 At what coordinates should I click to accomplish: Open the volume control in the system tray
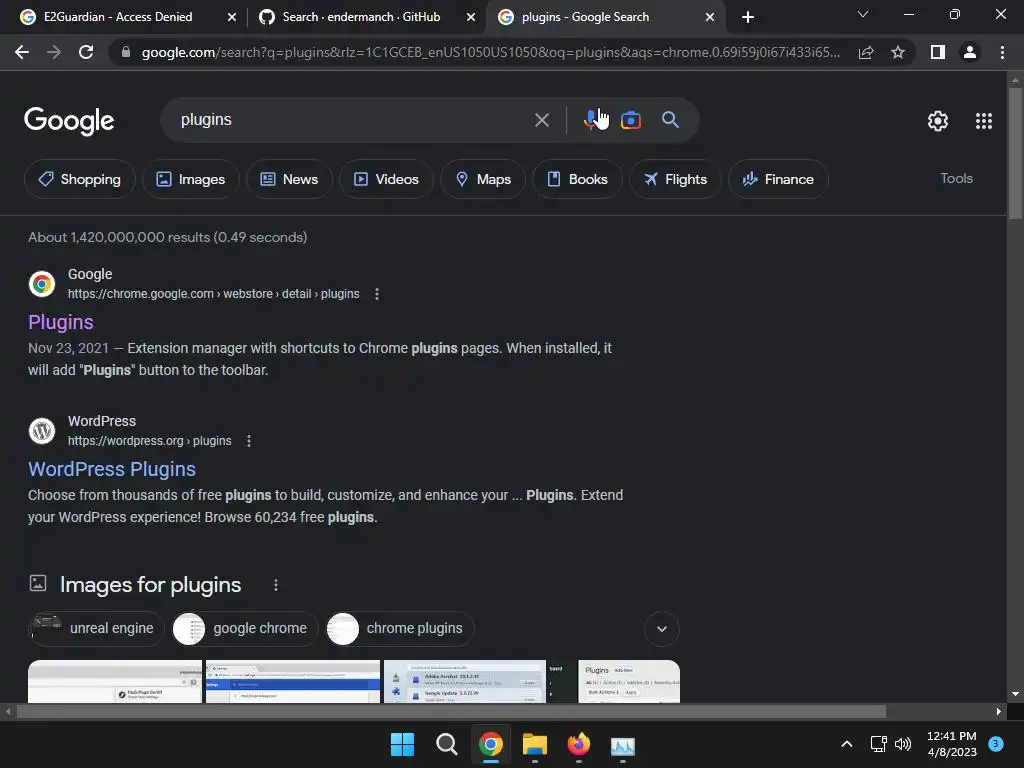coord(903,744)
